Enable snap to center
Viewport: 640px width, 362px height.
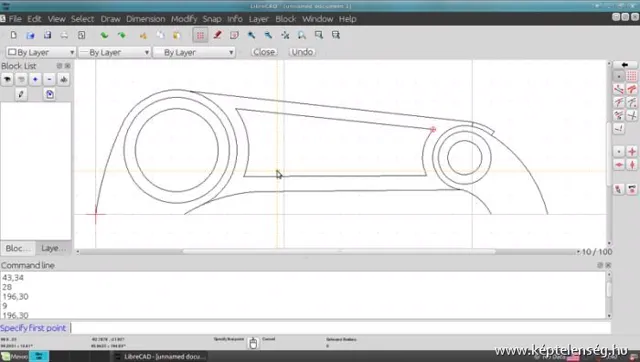click(x=619, y=102)
